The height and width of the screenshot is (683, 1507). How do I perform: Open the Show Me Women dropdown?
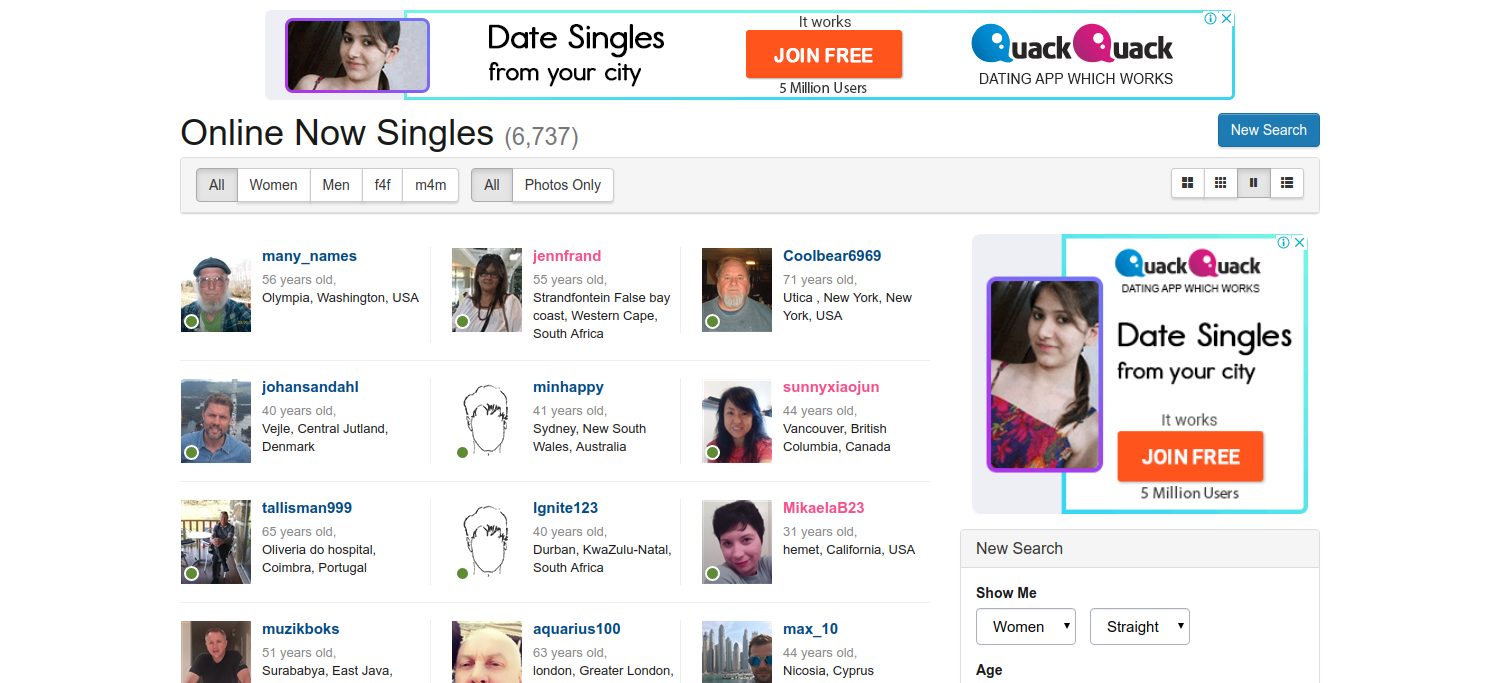click(1026, 627)
